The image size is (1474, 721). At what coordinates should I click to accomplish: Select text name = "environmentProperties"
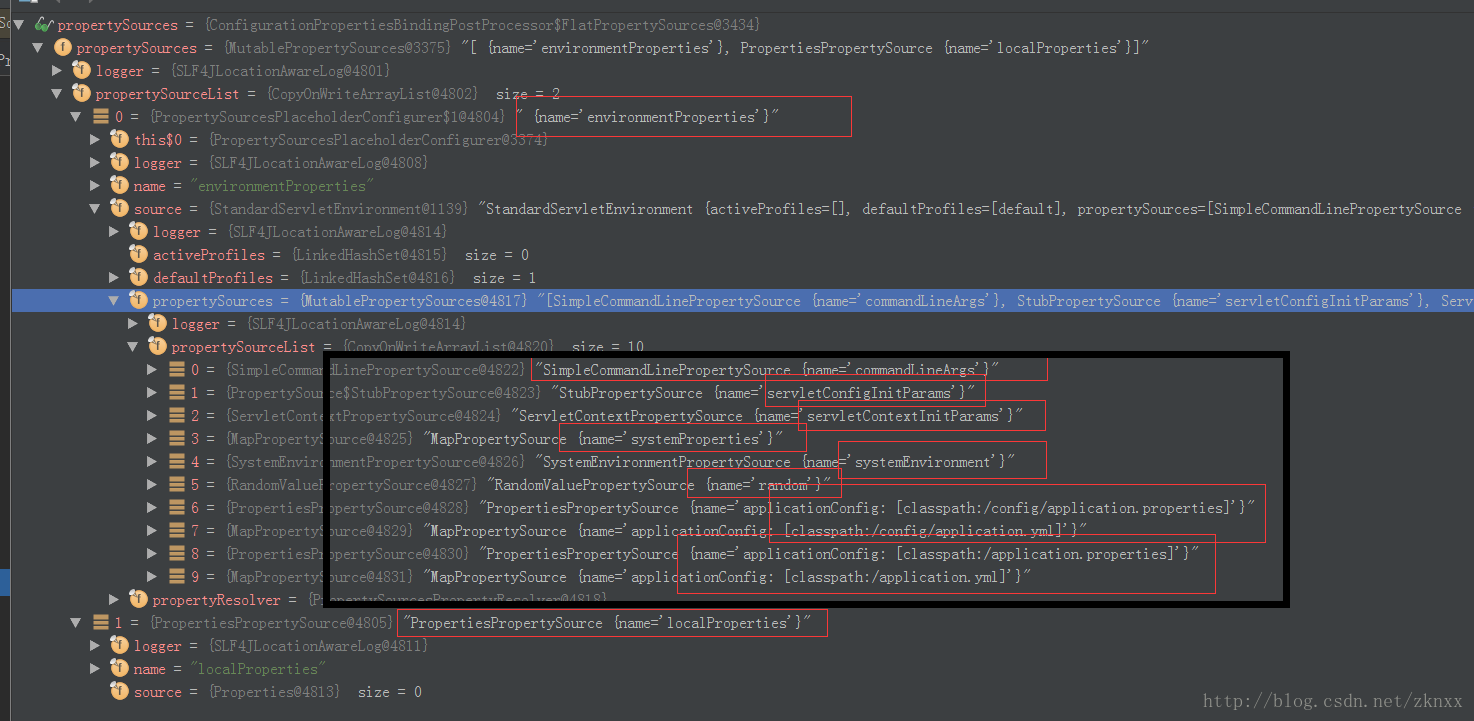(x=253, y=186)
